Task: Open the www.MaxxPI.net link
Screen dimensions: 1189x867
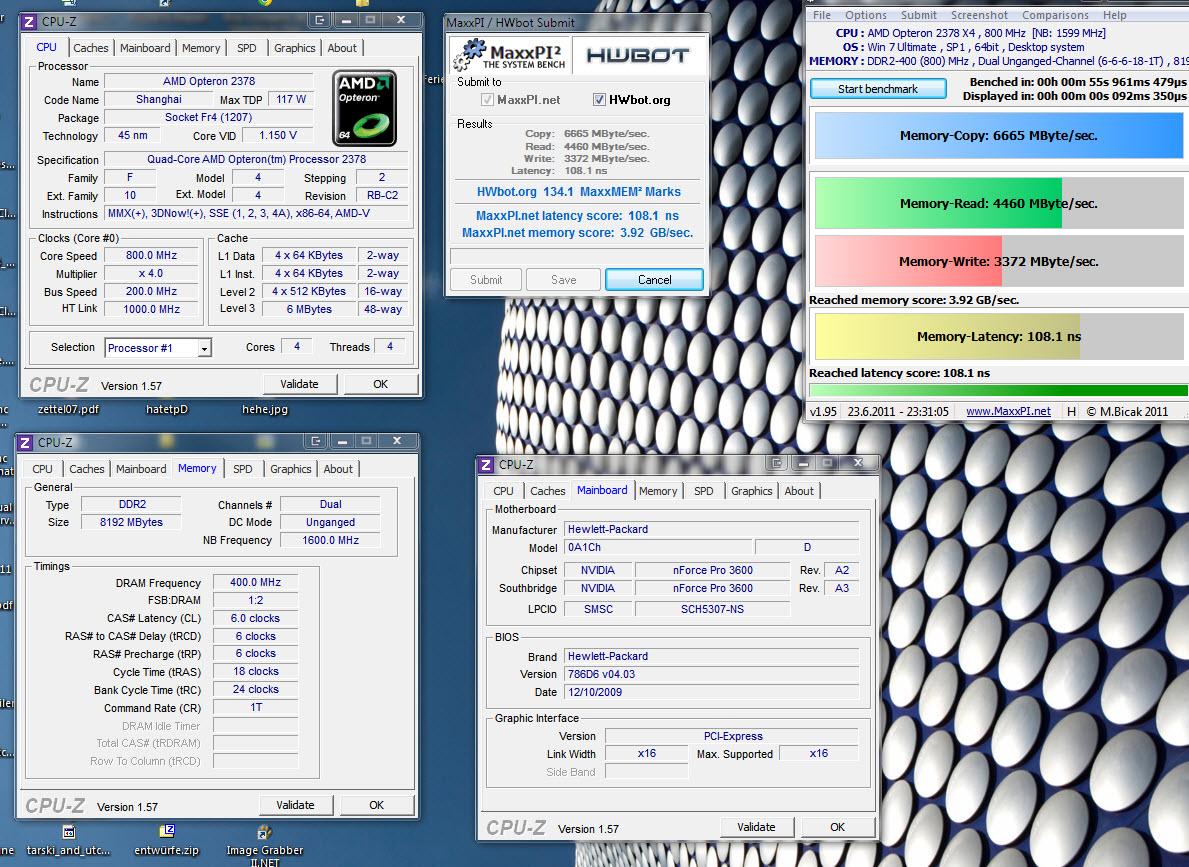Action: point(1008,411)
